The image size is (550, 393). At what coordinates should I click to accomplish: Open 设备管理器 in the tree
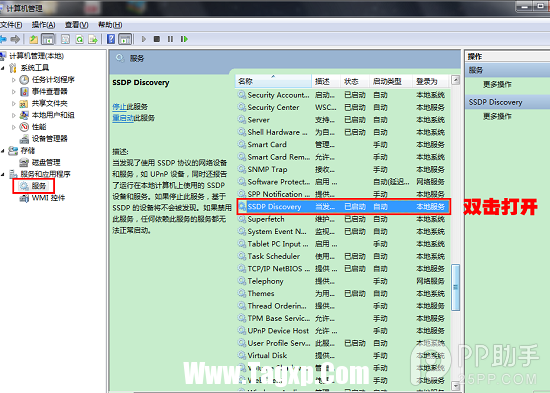(x=49, y=139)
